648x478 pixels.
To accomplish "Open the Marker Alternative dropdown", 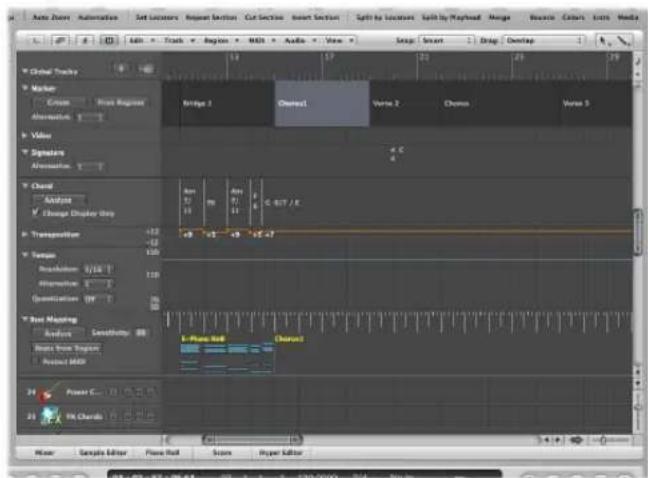I will click(90, 117).
